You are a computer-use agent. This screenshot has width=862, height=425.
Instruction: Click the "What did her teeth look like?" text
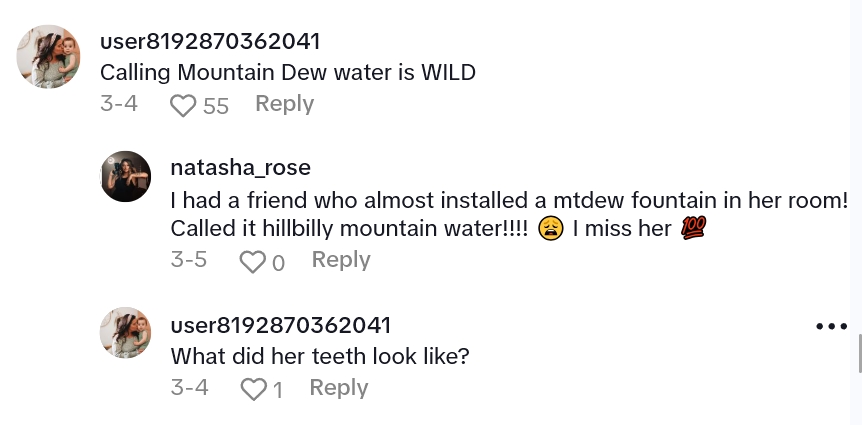tap(320, 356)
